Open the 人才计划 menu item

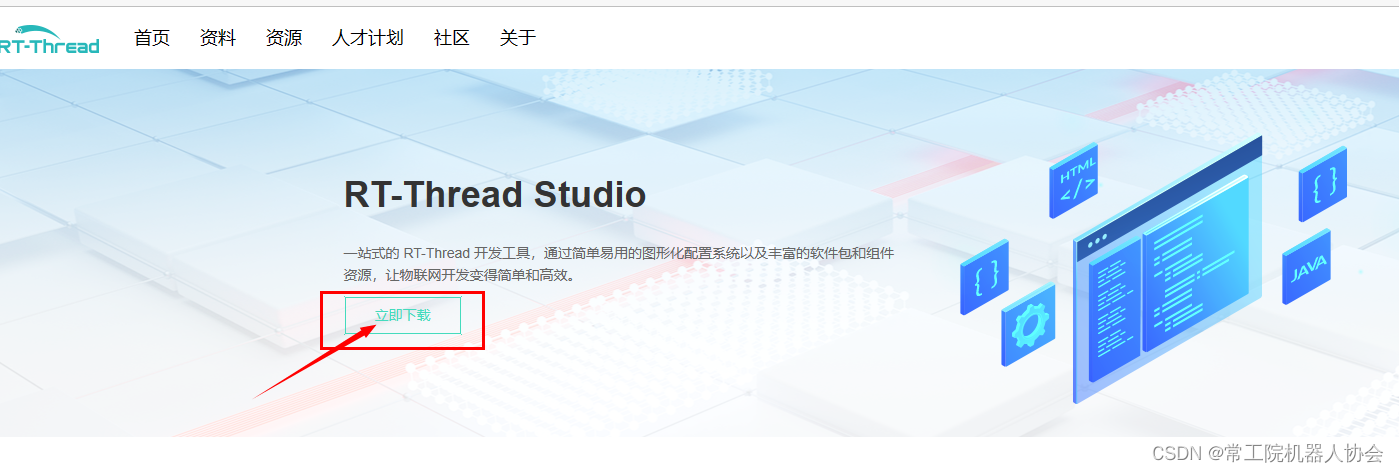click(x=368, y=38)
